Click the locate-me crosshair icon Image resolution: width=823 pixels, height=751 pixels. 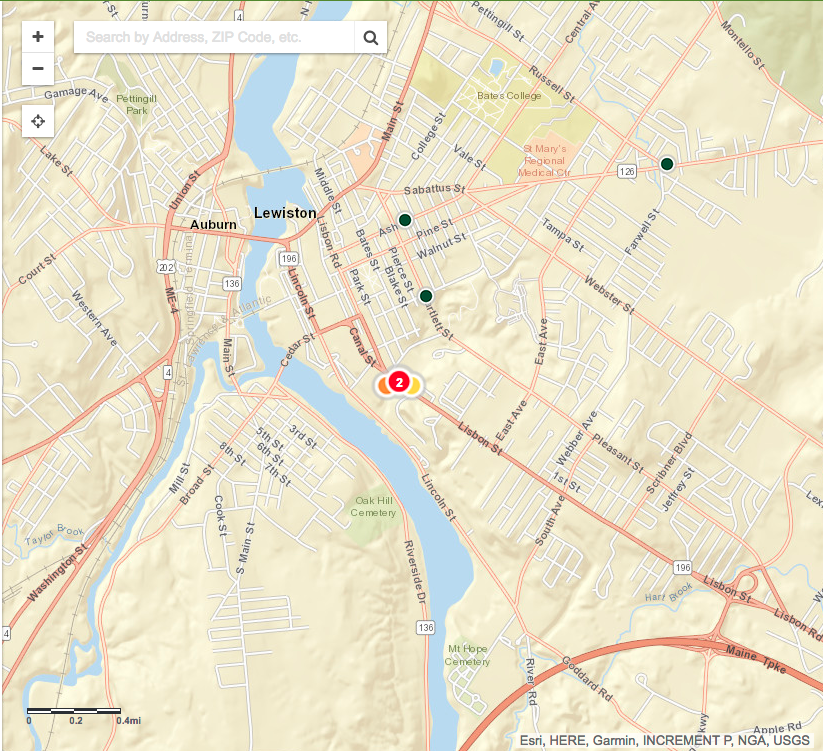[x=38, y=121]
